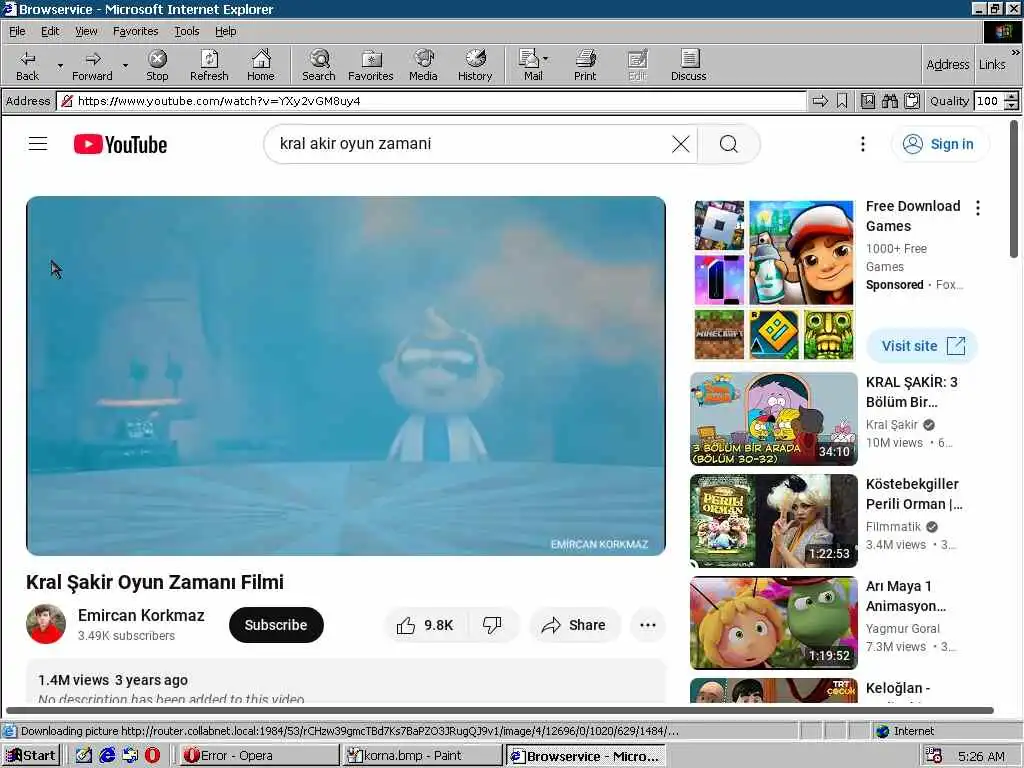This screenshot has height=768, width=1024.
Task: Open Emircan Korkmaz channel avatar
Action: coord(46,624)
